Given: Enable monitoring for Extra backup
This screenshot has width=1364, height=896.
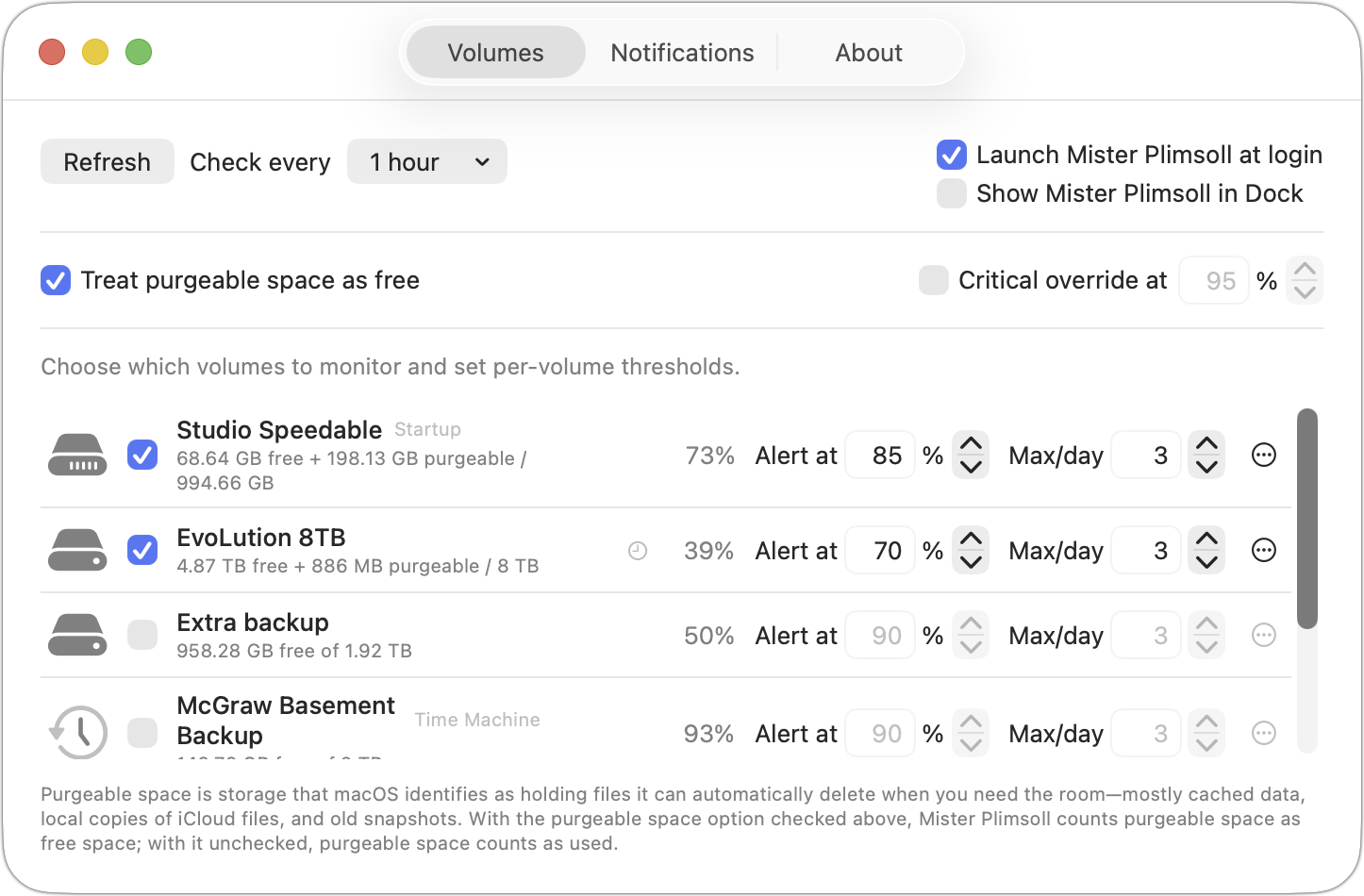Looking at the screenshot, I should pyautogui.click(x=142, y=635).
